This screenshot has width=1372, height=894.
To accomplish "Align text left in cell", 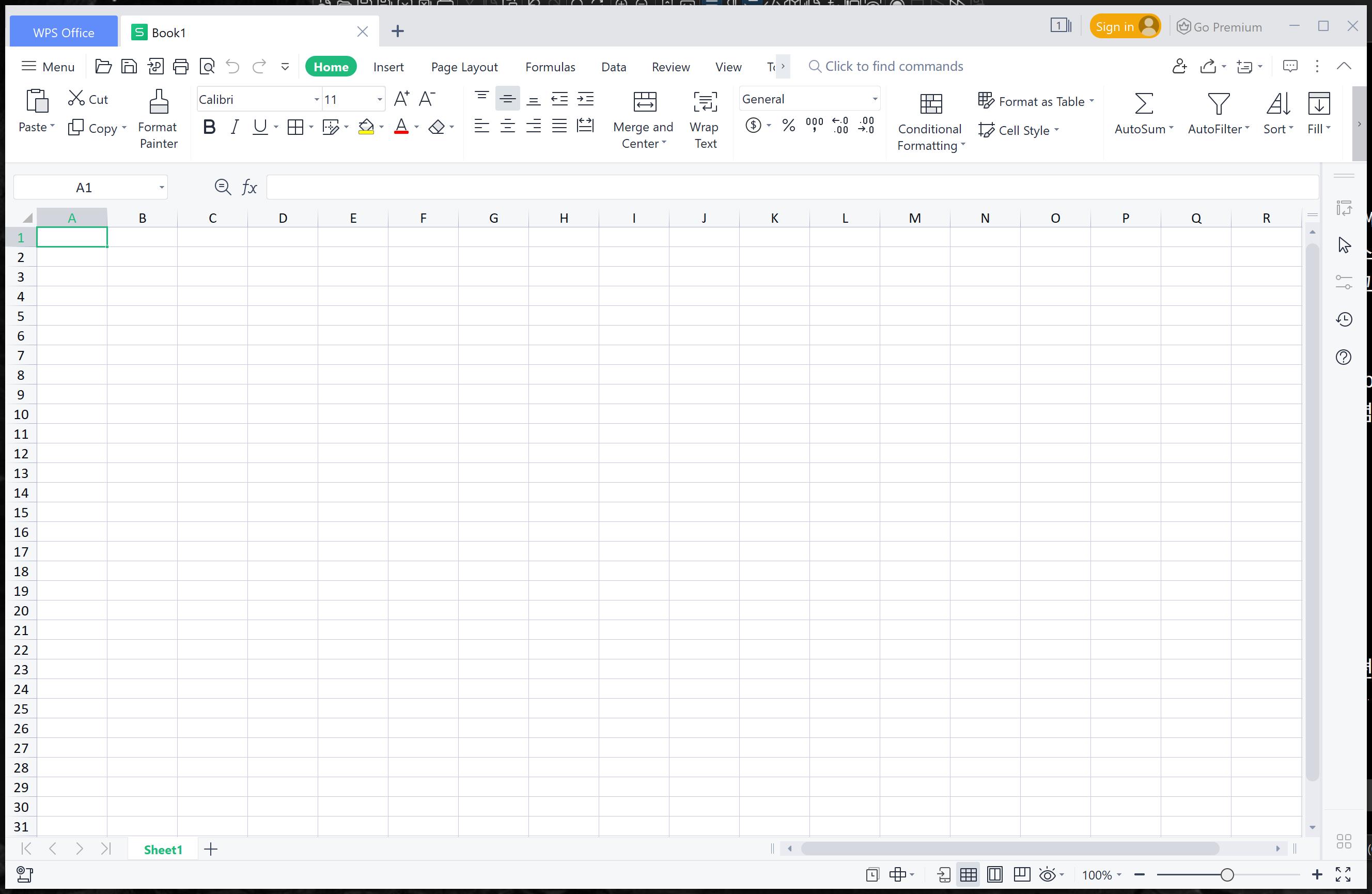I will [x=482, y=126].
